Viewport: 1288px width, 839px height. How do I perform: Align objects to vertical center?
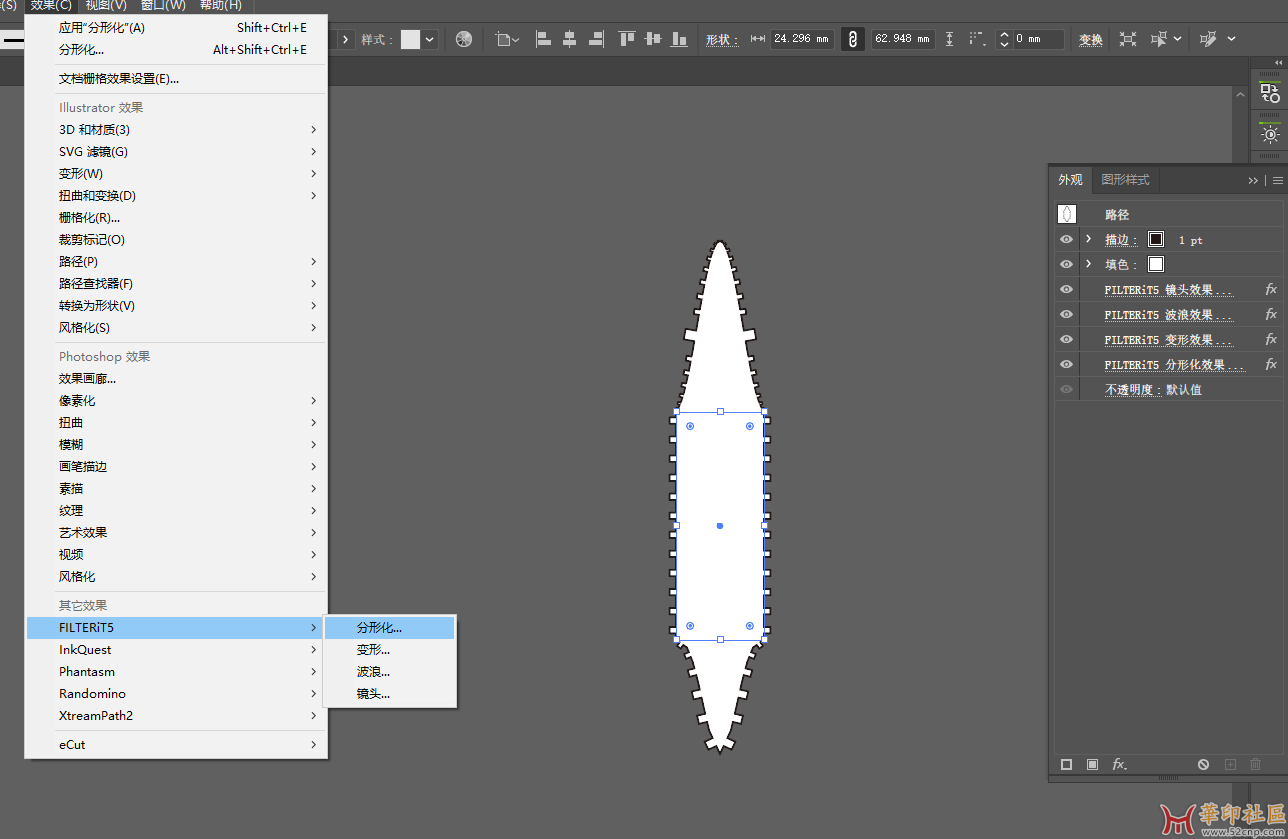pos(653,39)
